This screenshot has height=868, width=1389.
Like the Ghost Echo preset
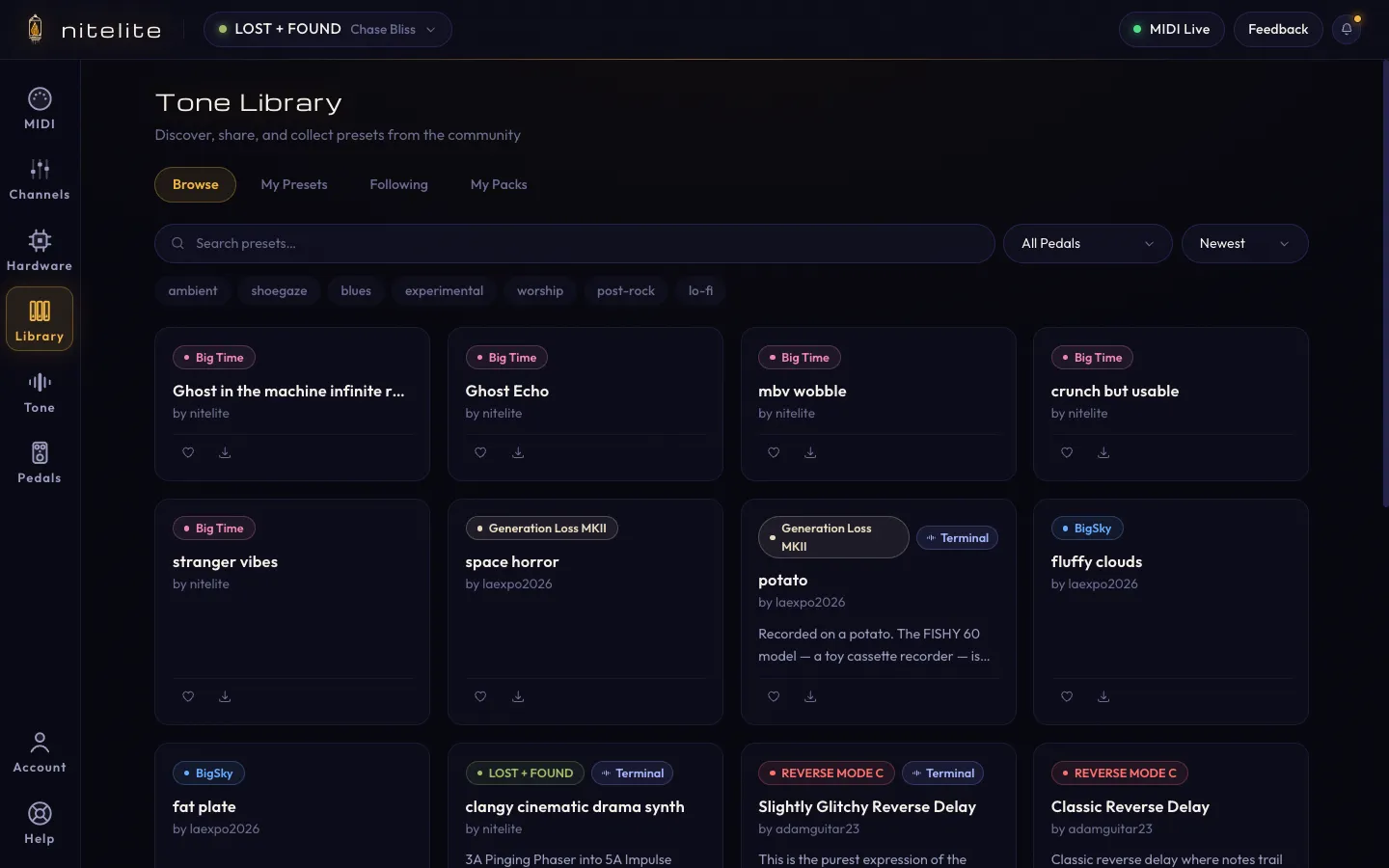[x=480, y=452]
